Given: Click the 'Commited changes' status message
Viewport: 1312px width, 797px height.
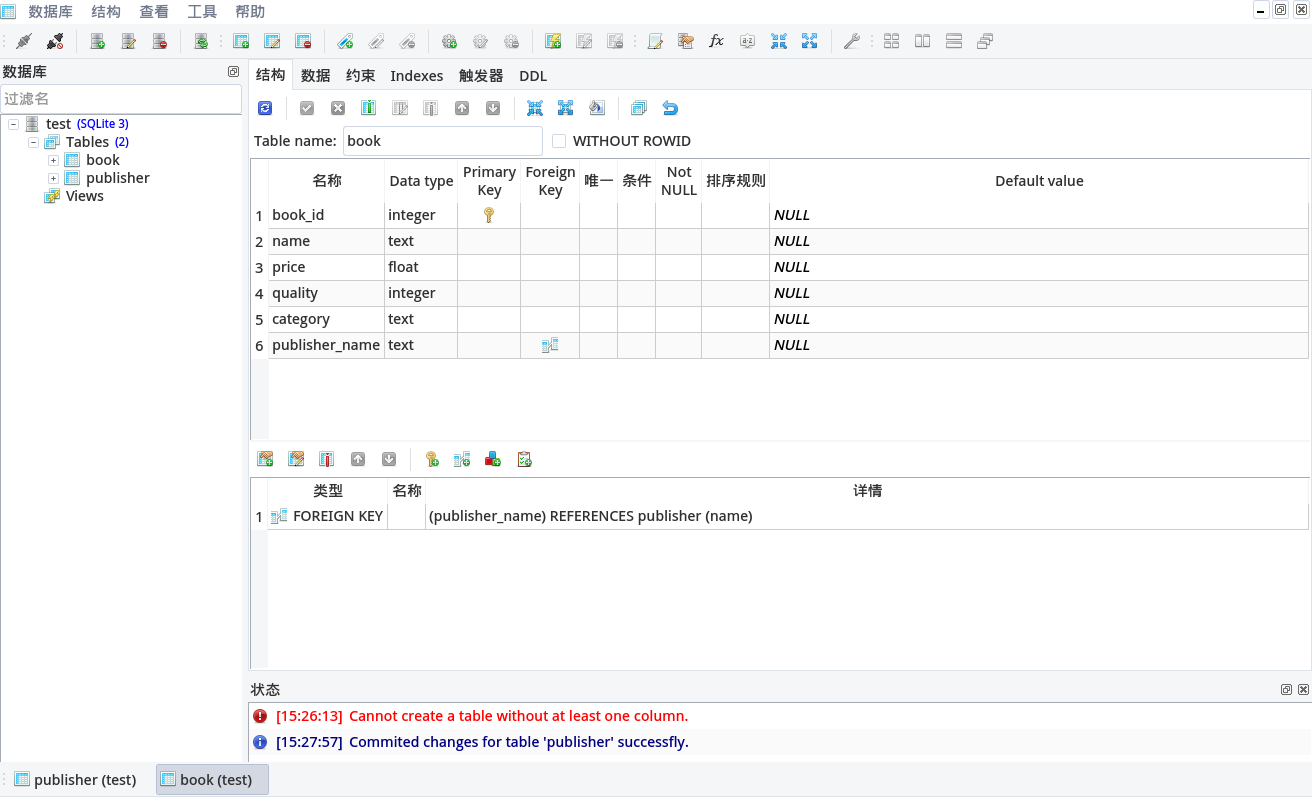Looking at the screenshot, I should 519,742.
